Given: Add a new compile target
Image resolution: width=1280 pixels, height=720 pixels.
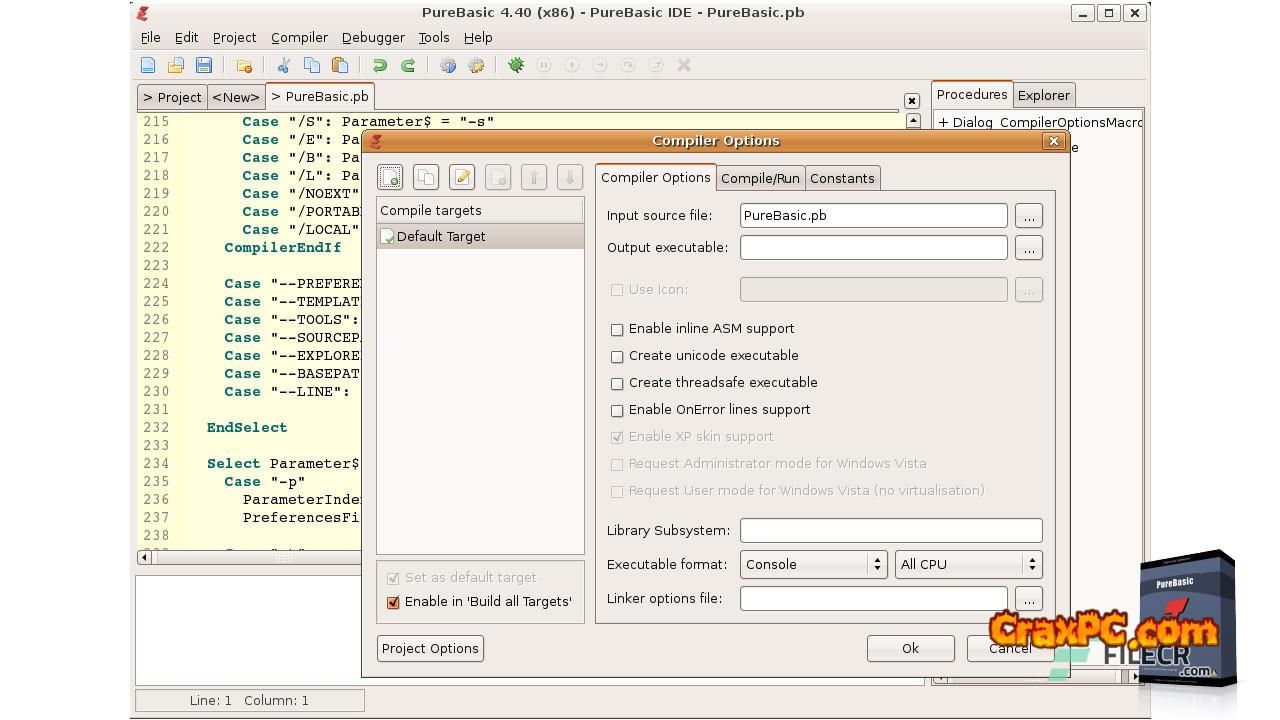Looking at the screenshot, I should pos(390,178).
